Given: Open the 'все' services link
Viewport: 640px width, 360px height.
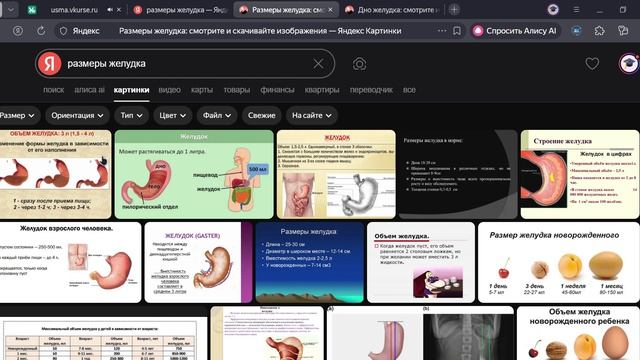Looking at the screenshot, I should click(x=409, y=90).
